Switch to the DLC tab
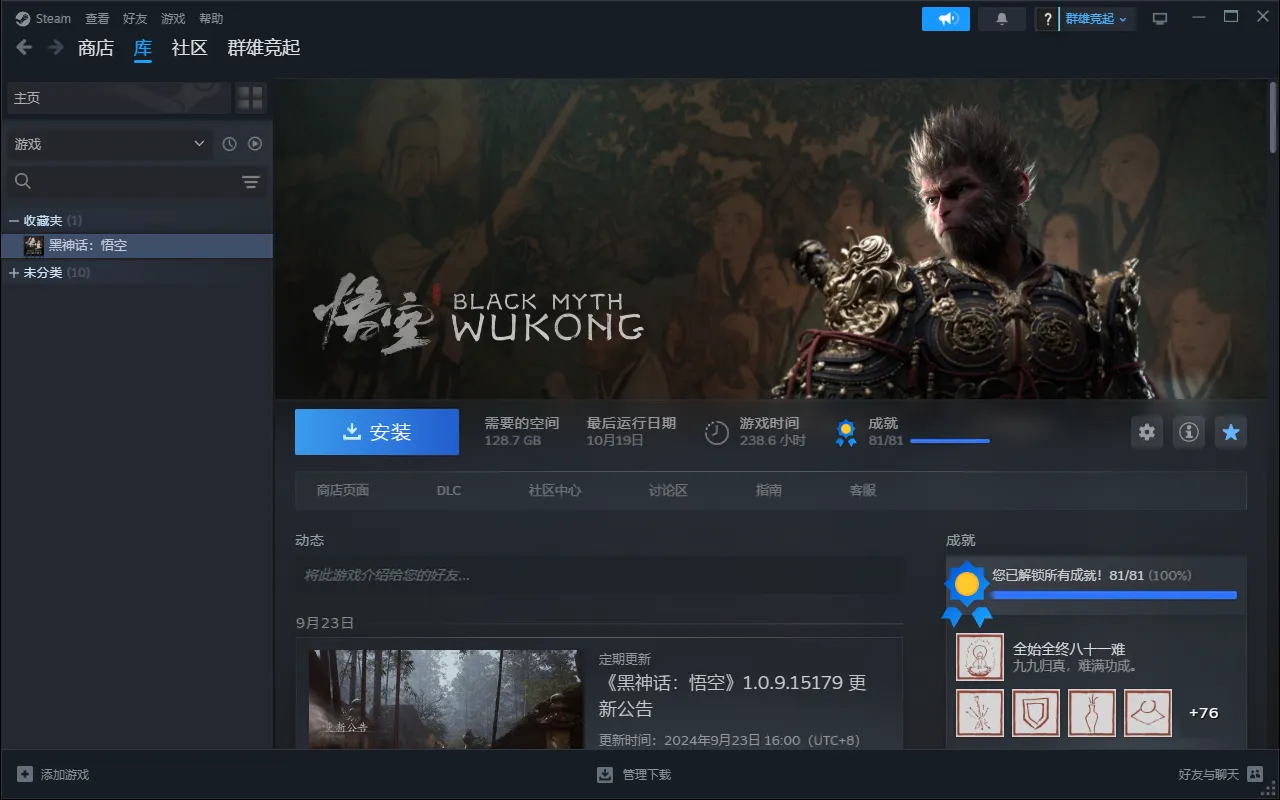Image resolution: width=1280 pixels, height=800 pixels. (449, 490)
